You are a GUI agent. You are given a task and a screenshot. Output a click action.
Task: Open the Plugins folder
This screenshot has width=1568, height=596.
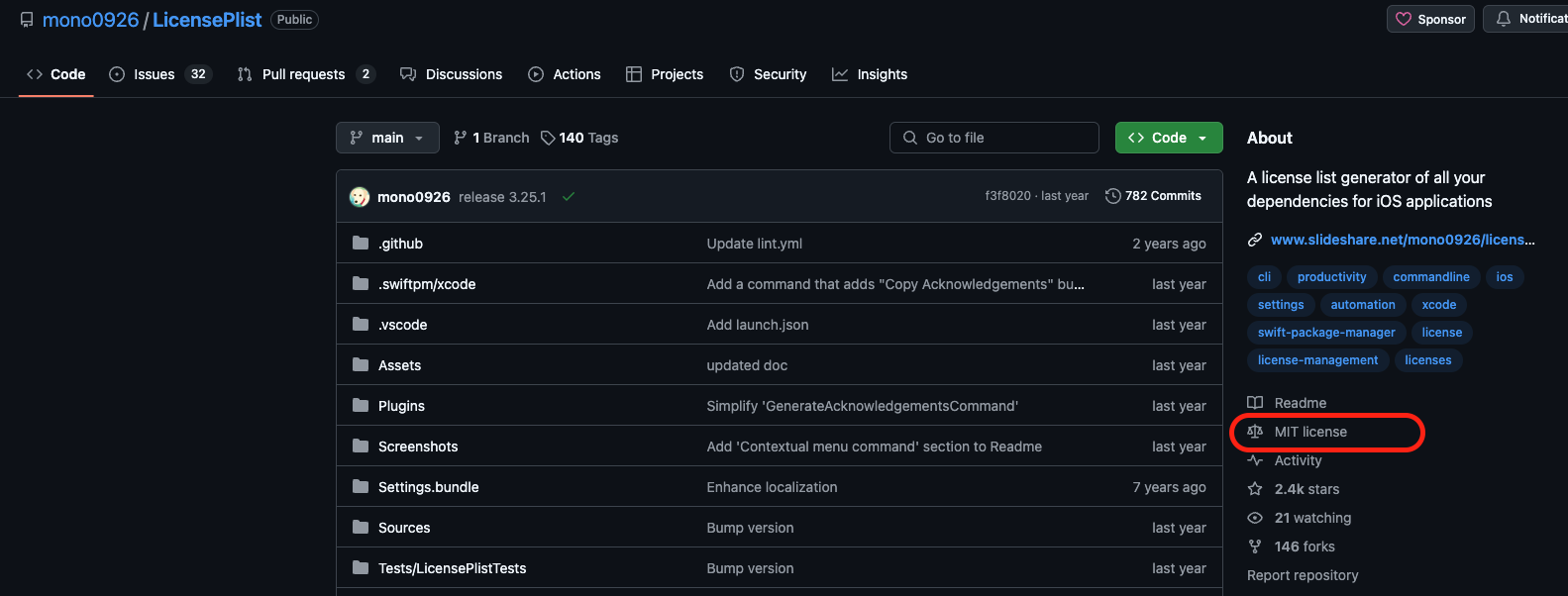[x=401, y=406]
